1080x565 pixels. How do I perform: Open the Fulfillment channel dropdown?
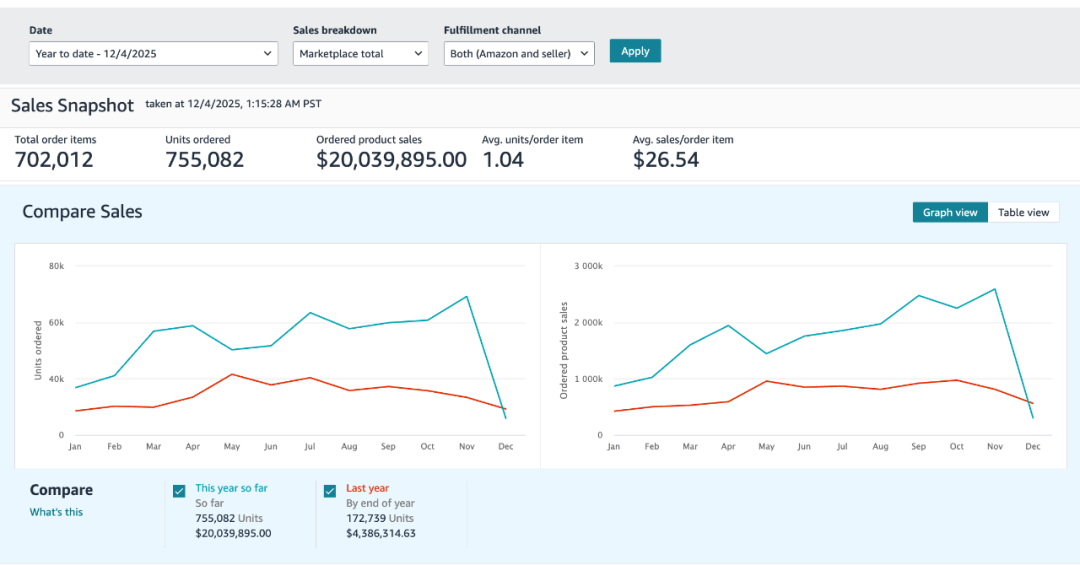(x=519, y=54)
